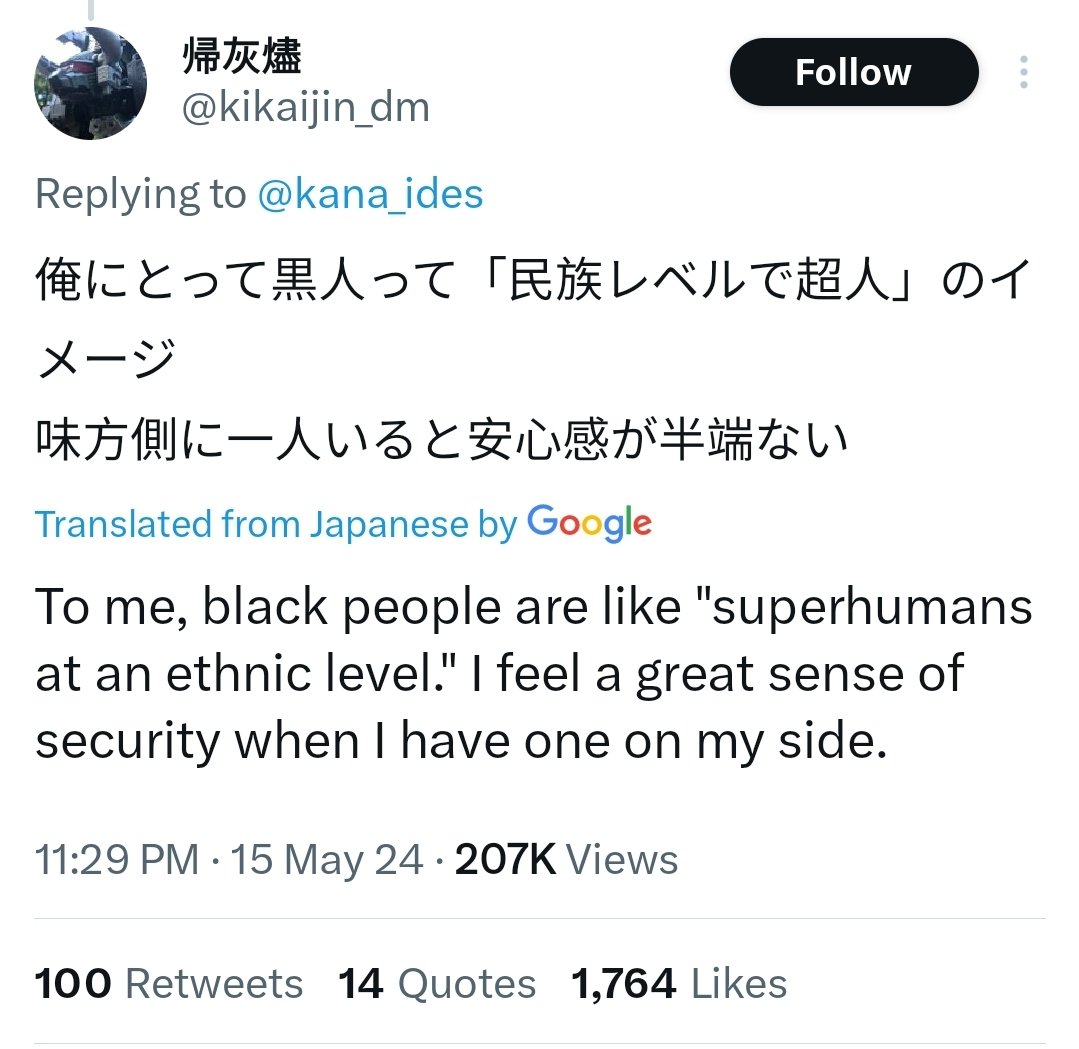Image resolution: width=1079 pixels, height=1049 pixels.
Task: View the 100 Retweets list
Action: [x=169, y=984]
